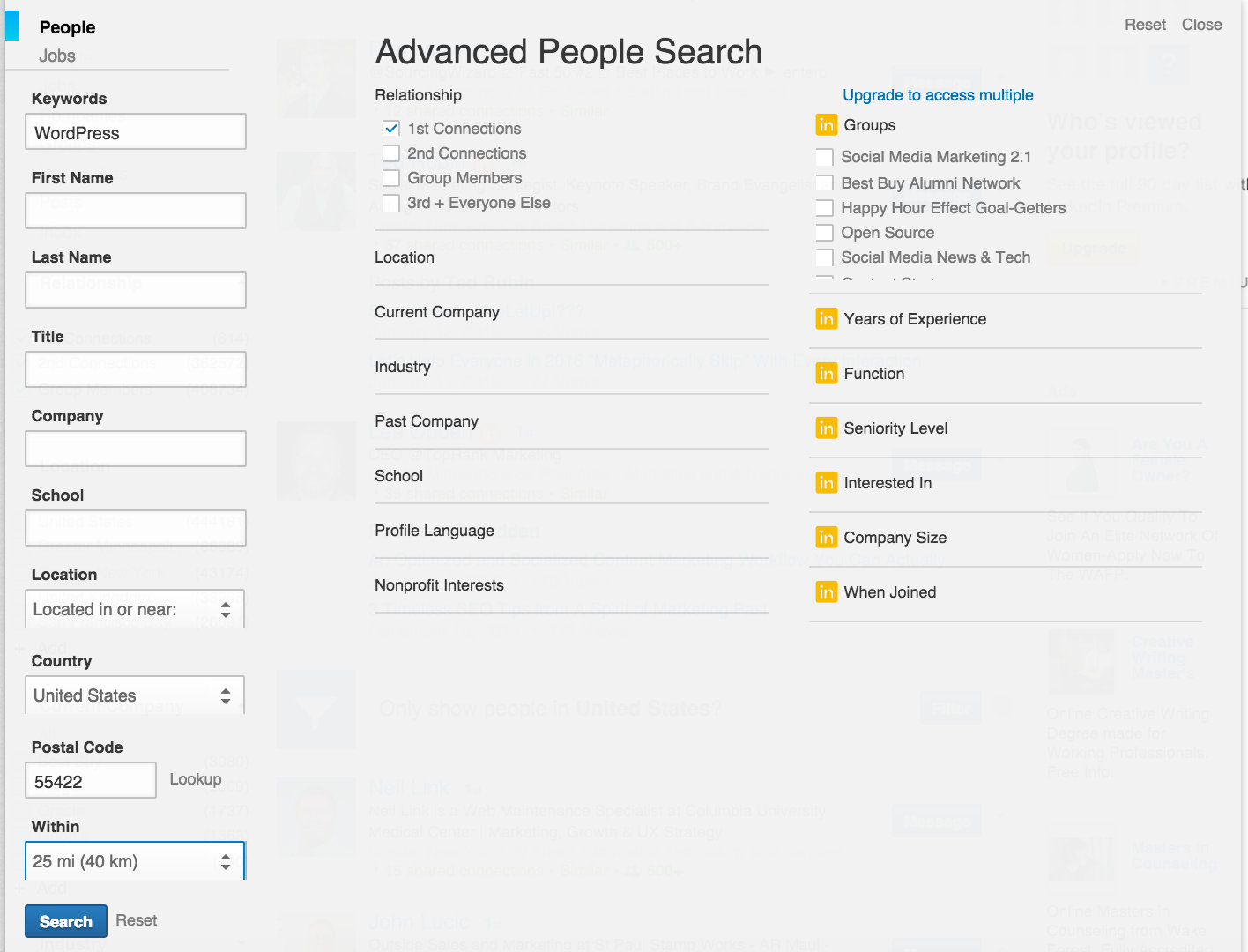Viewport: 1248px width, 952px height.
Task: Open the Located in or near dropdown
Action: 135,608
